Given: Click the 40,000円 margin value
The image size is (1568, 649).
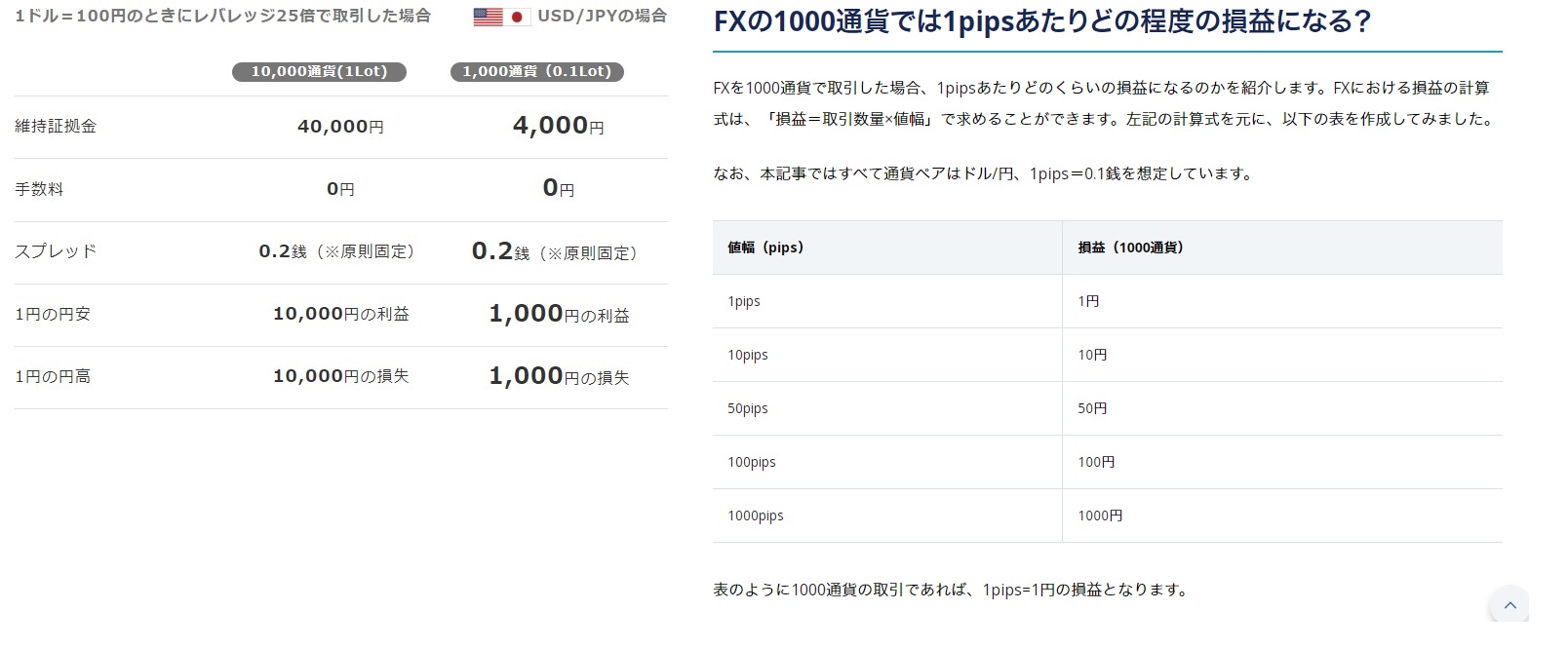Looking at the screenshot, I should pos(340,127).
